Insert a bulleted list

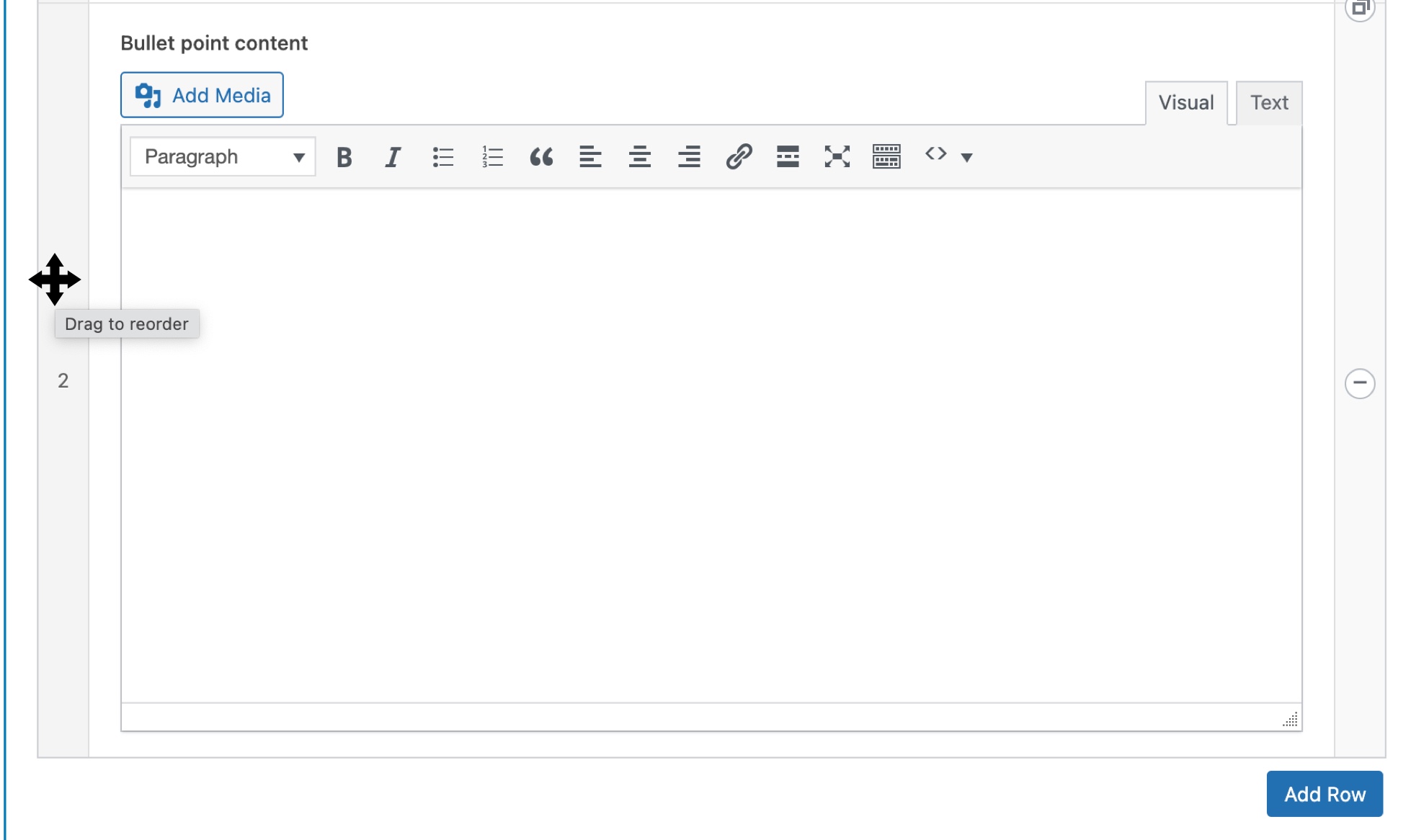pos(442,156)
